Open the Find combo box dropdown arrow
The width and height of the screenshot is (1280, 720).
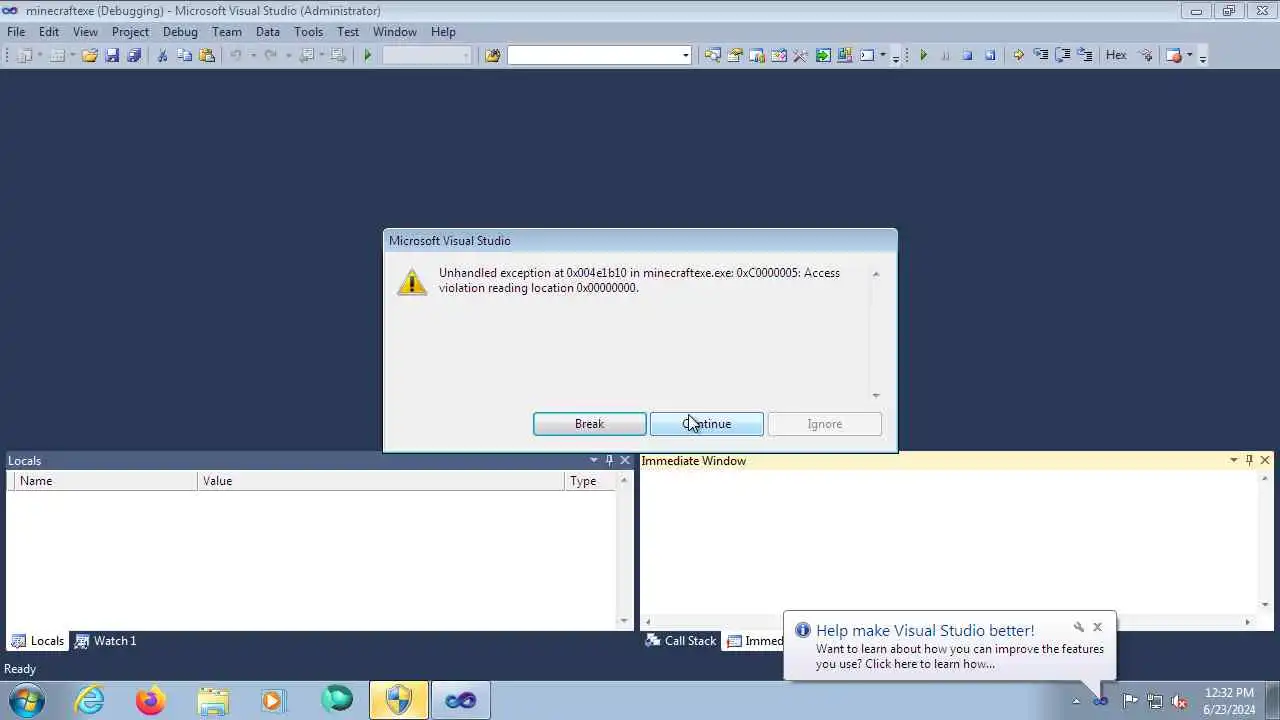(686, 55)
